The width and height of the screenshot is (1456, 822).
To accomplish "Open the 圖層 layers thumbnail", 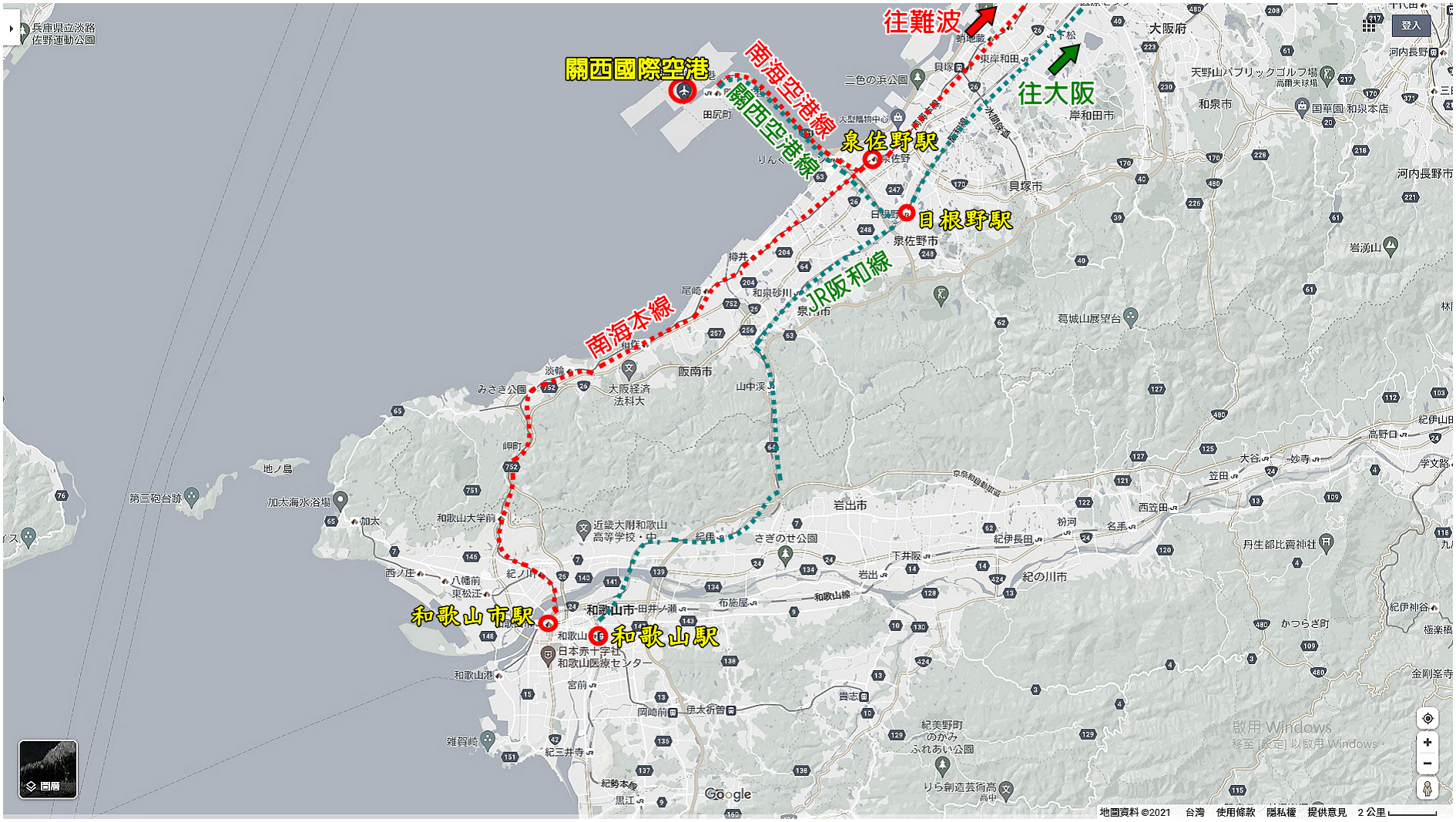I will coord(48,769).
